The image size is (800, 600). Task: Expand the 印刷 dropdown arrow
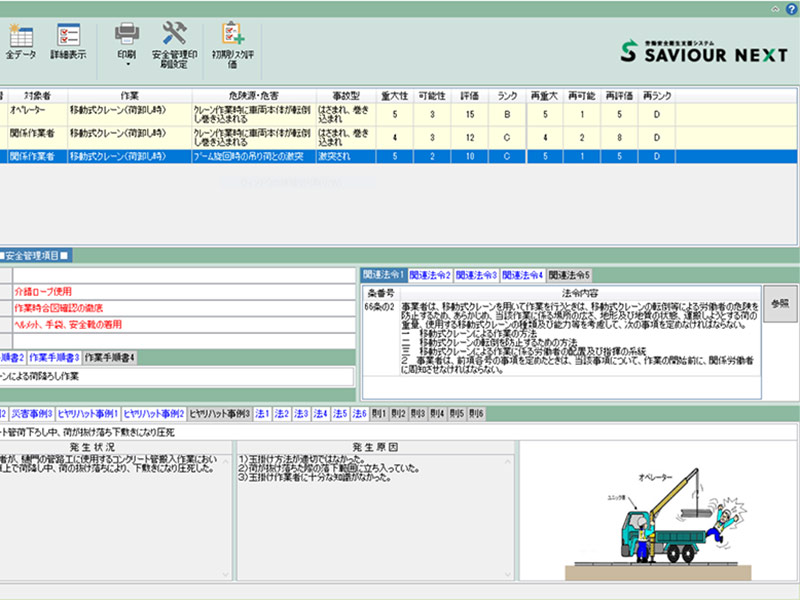pyautogui.click(x=126, y=65)
